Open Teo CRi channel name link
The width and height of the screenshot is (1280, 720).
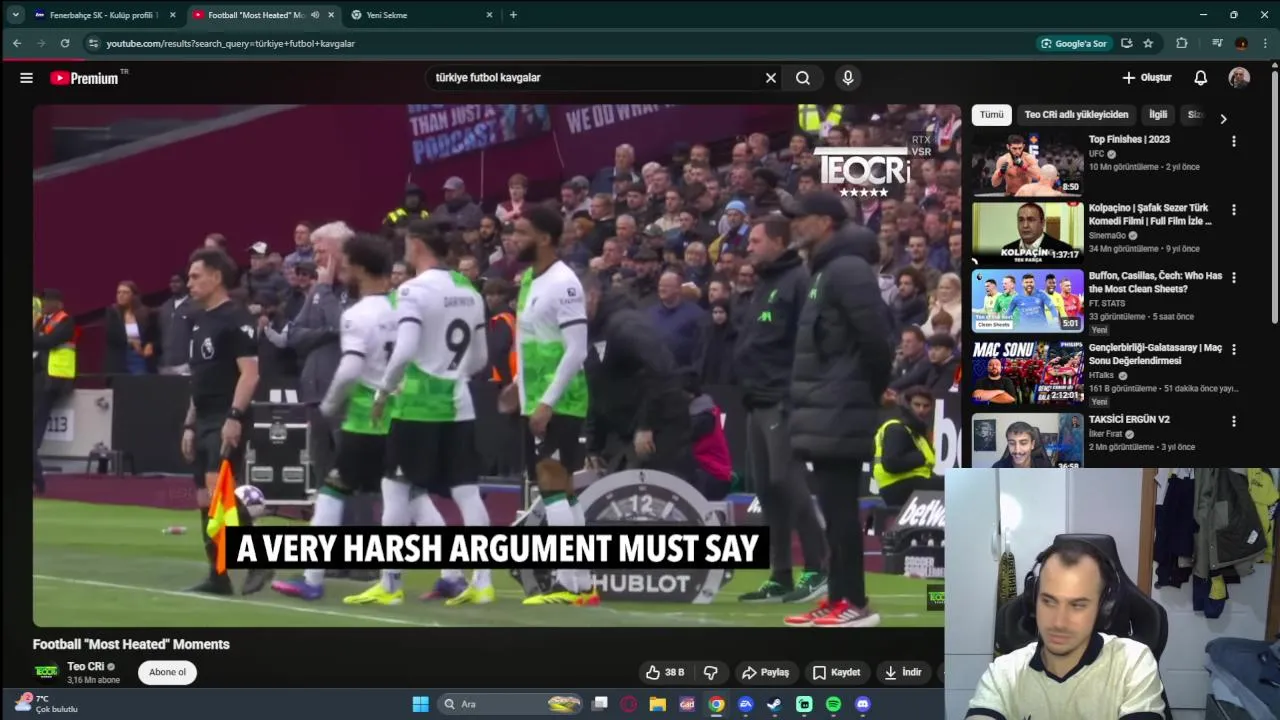tap(86, 666)
